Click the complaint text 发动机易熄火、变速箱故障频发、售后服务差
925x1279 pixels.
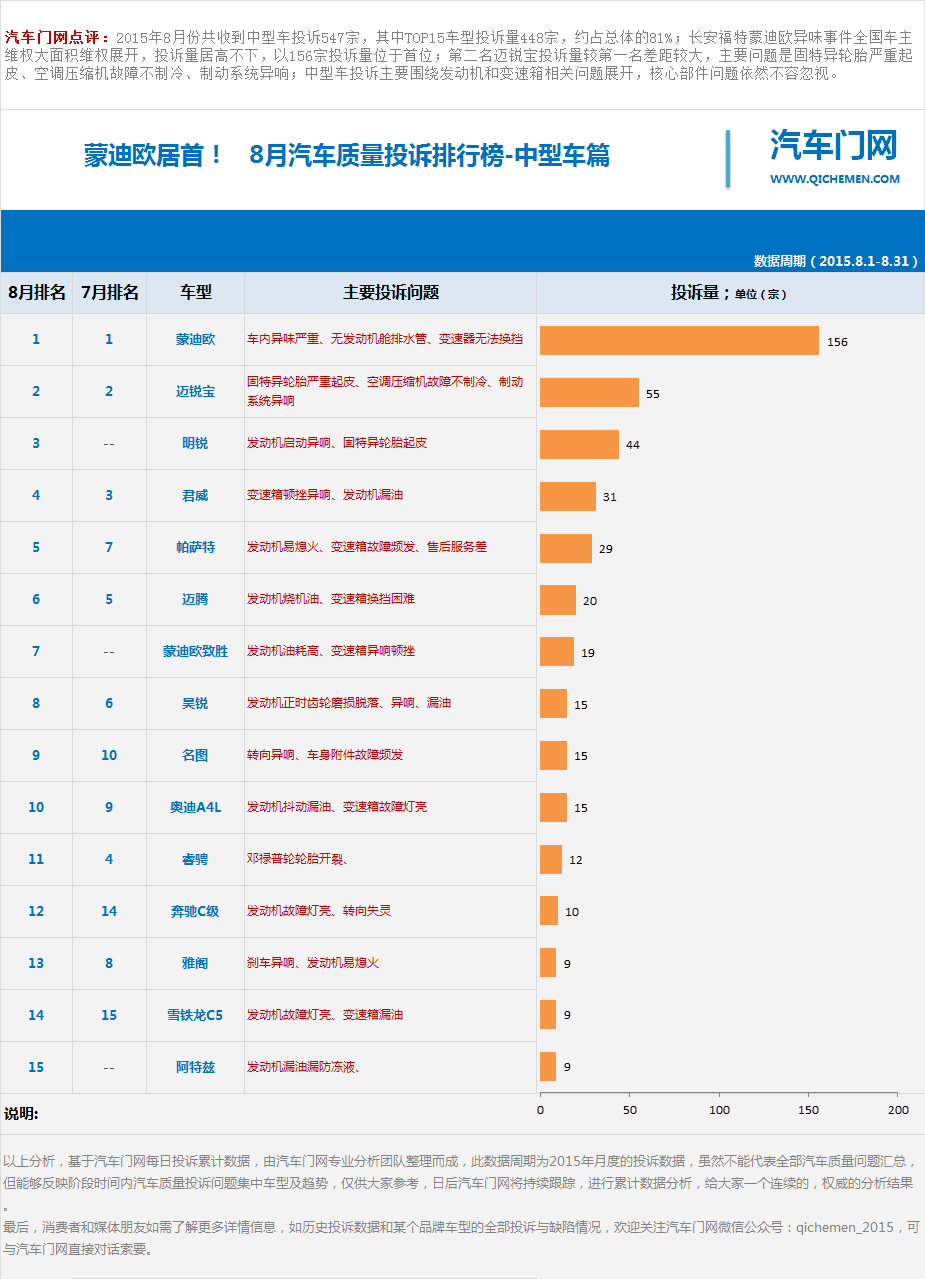coord(367,547)
